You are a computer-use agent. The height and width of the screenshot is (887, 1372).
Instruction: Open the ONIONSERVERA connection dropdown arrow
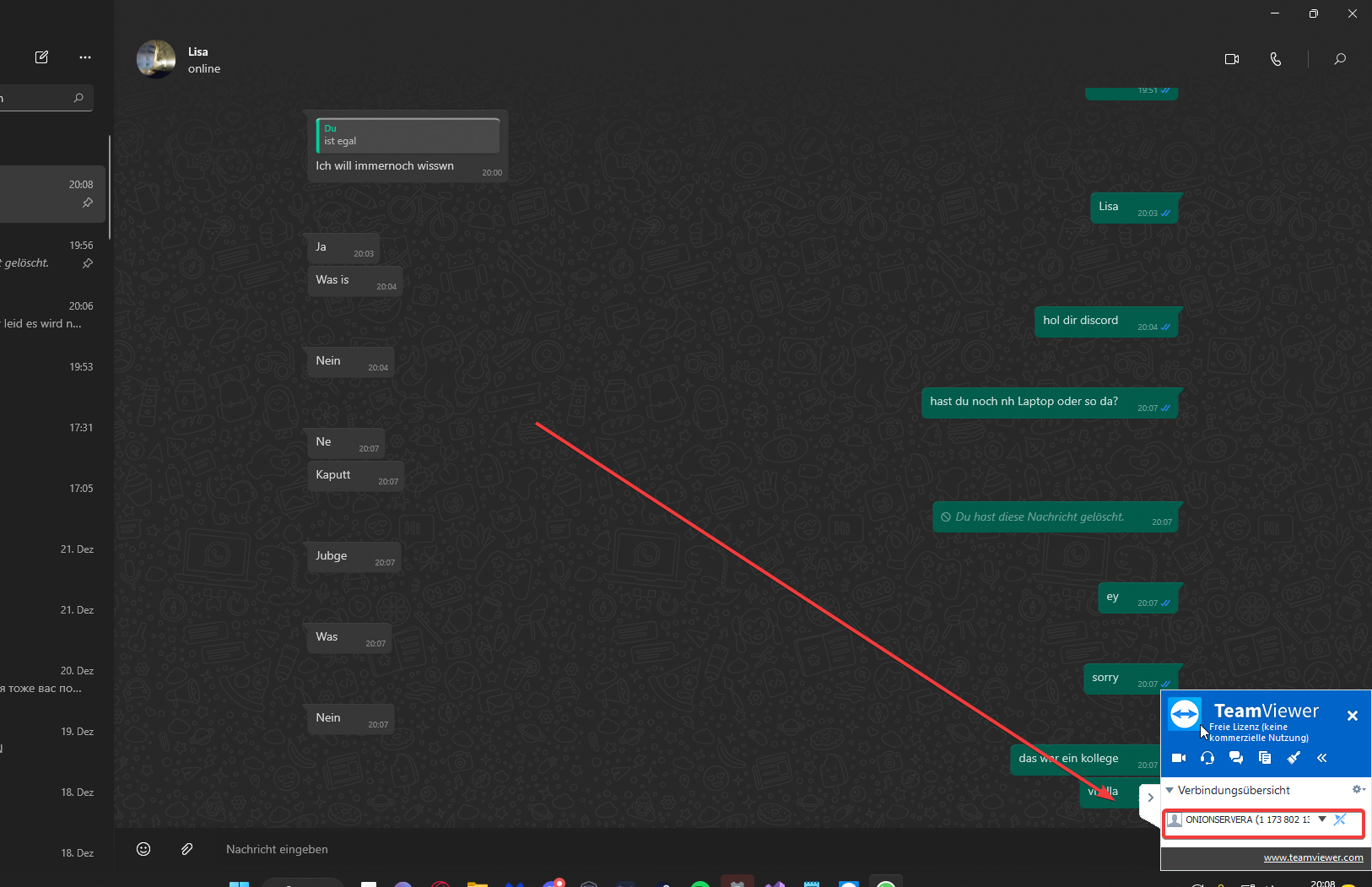click(x=1322, y=819)
